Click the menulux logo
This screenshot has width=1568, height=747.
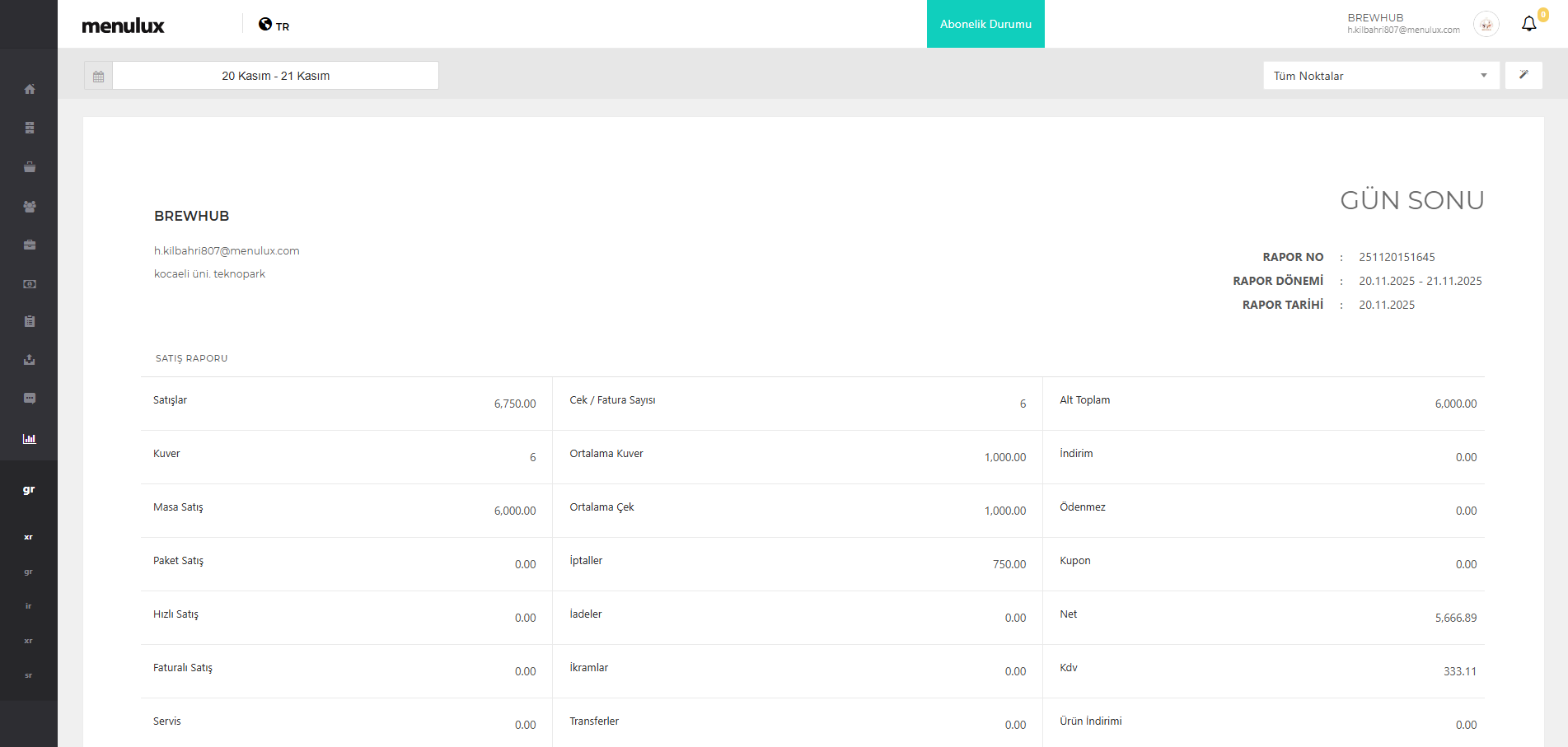[124, 26]
